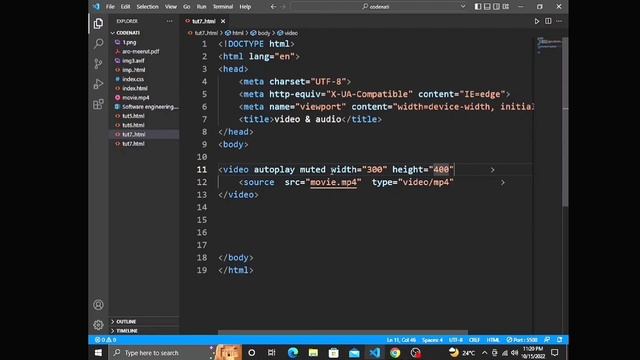Open movie.mp4 in the explorer

(136, 98)
